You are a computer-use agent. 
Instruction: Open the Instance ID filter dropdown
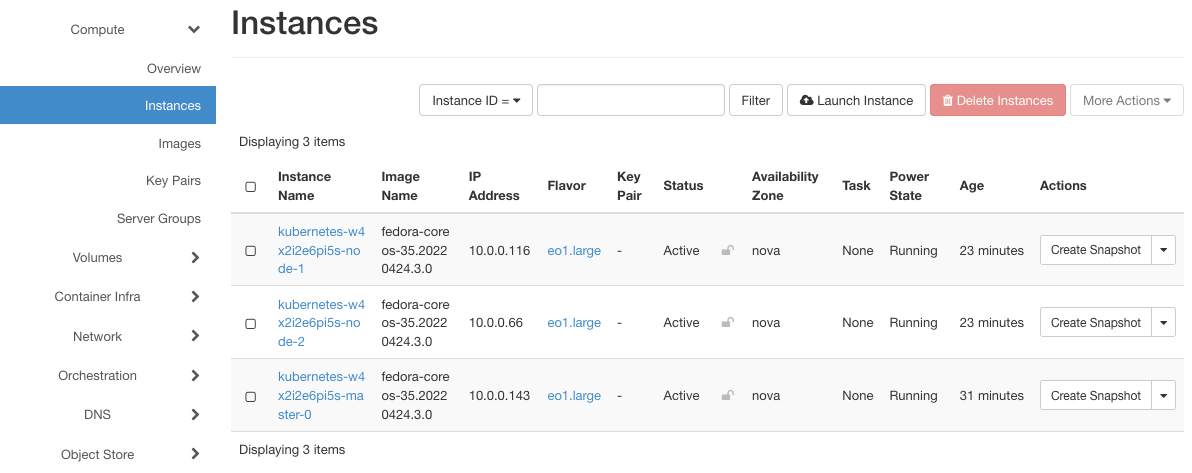point(475,101)
